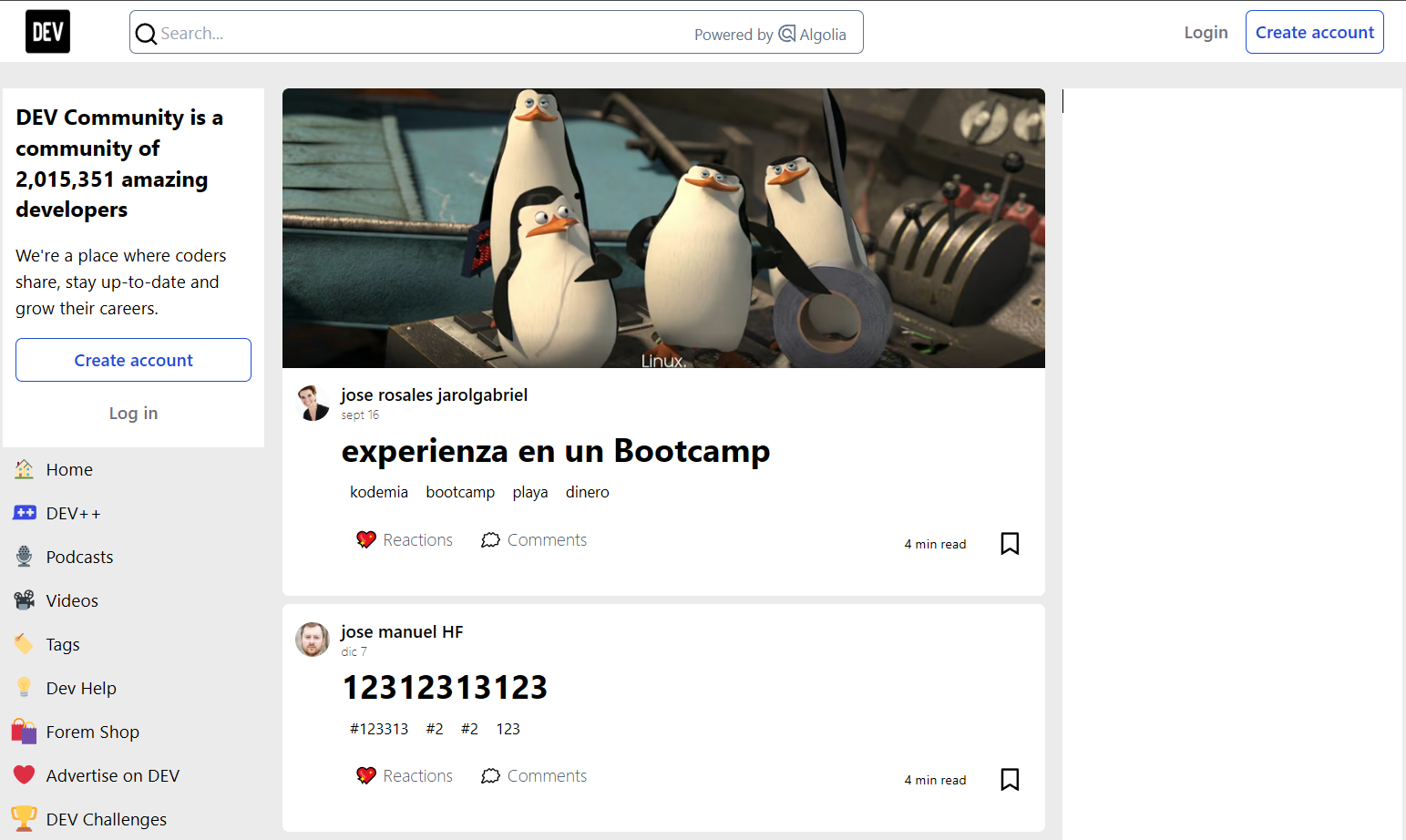Click Create account button in sidebar card
The height and width of the screenshot is (840, 1406).
(133, 360)
